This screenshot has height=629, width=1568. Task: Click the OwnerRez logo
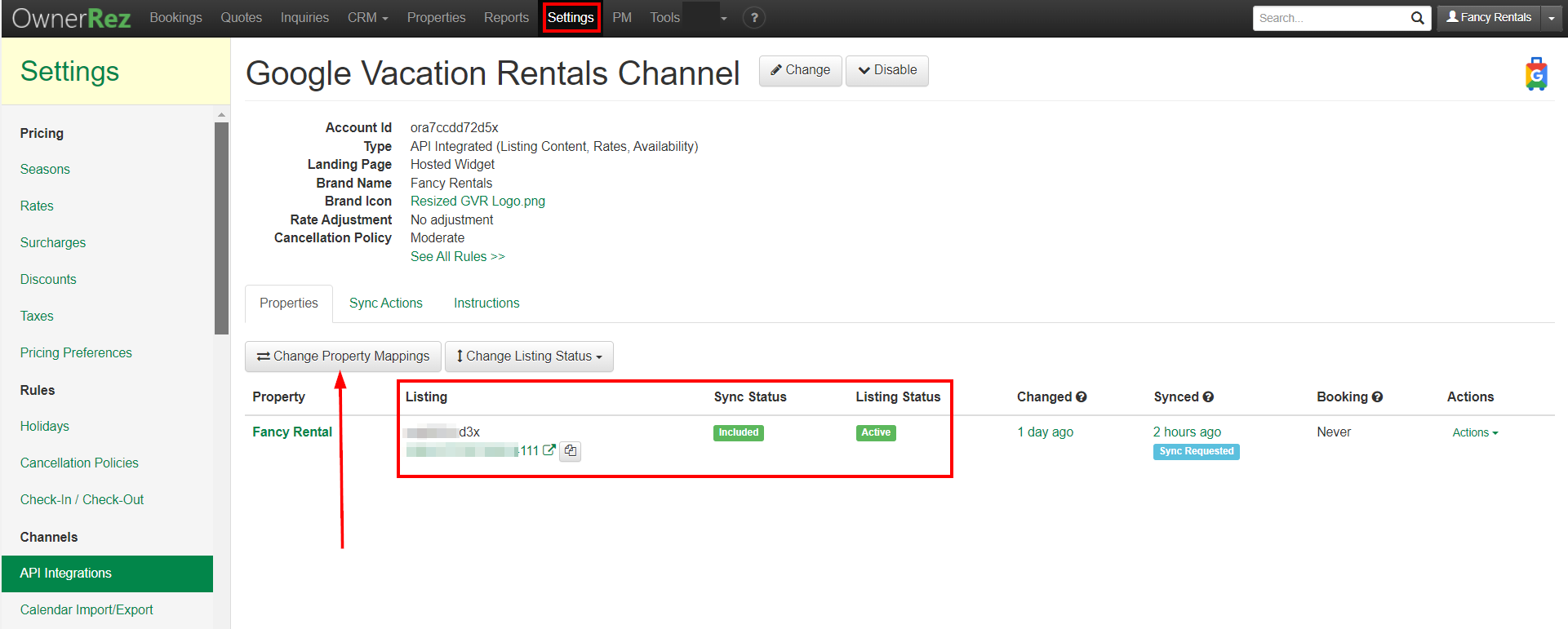point(72,18)
